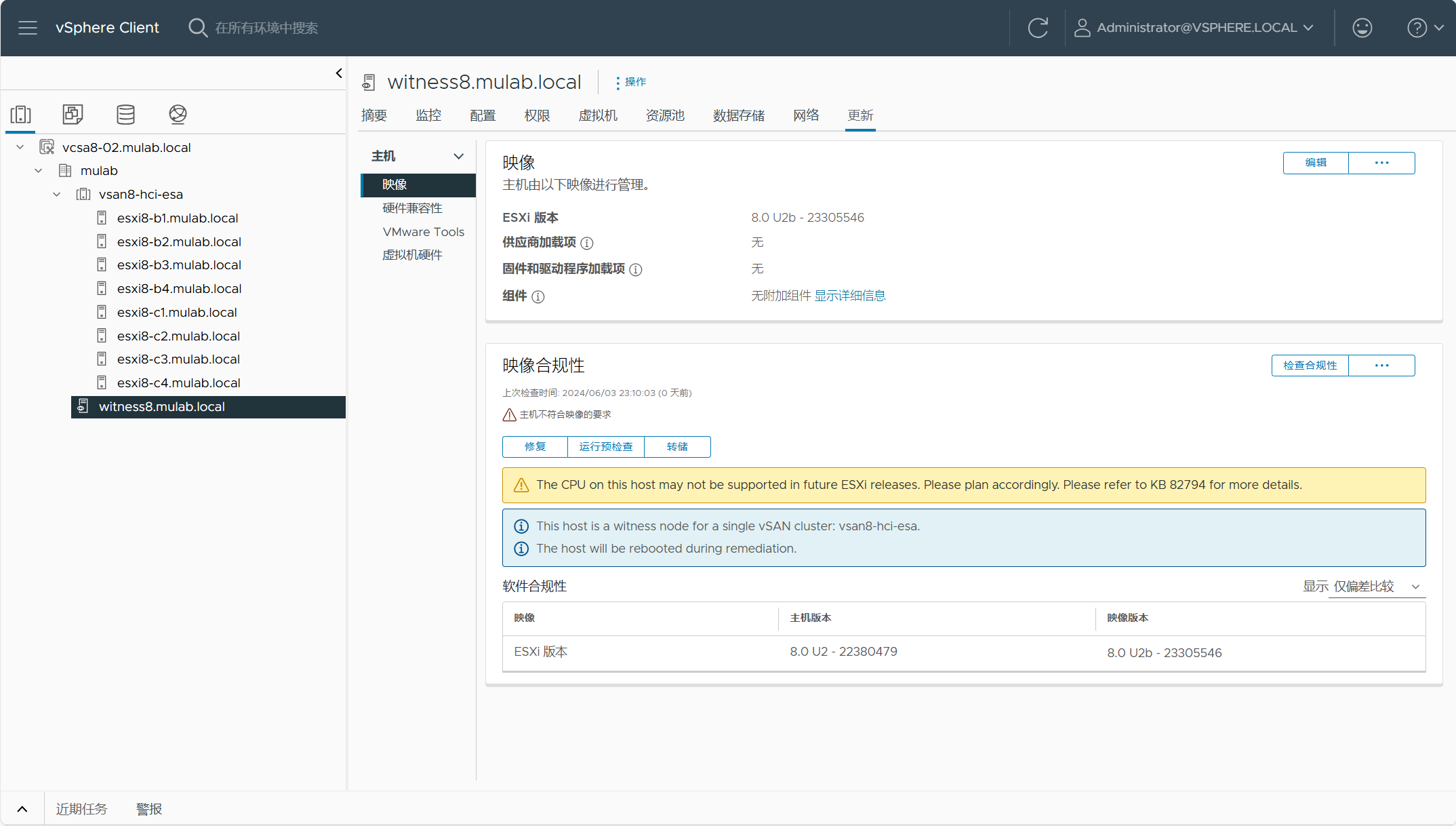The image size is (1456, 826).
Task: Click info icon for host reboot message
Action: point(521,549)
